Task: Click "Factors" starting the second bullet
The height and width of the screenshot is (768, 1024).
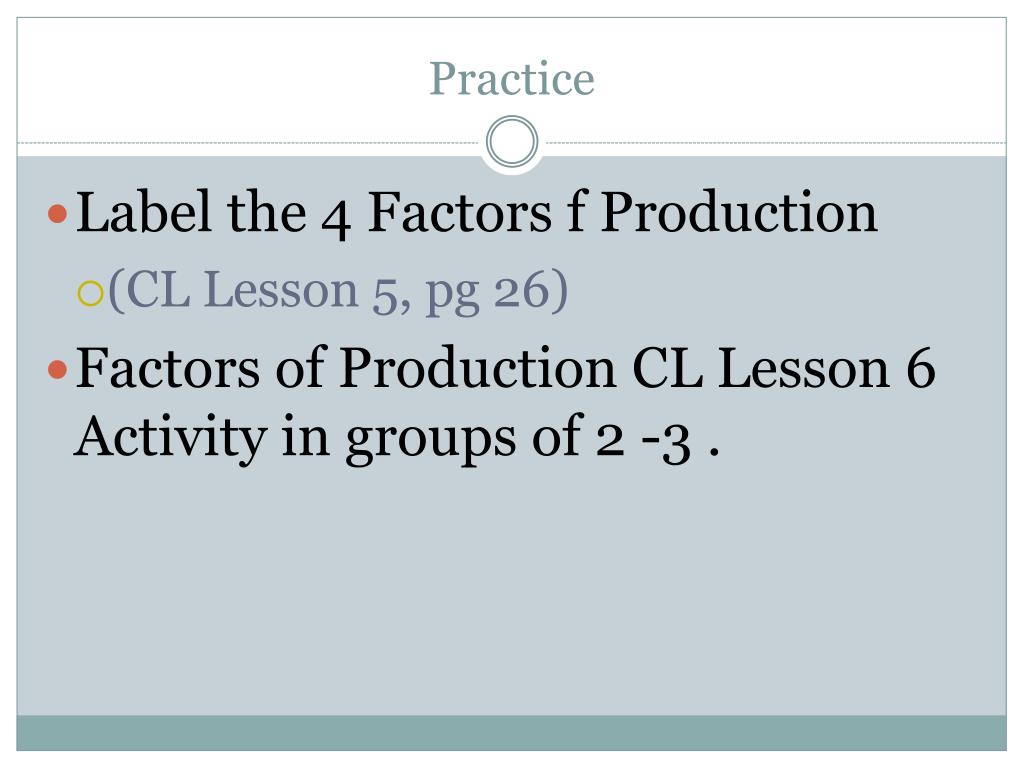Action: click(x=168, y=368)
